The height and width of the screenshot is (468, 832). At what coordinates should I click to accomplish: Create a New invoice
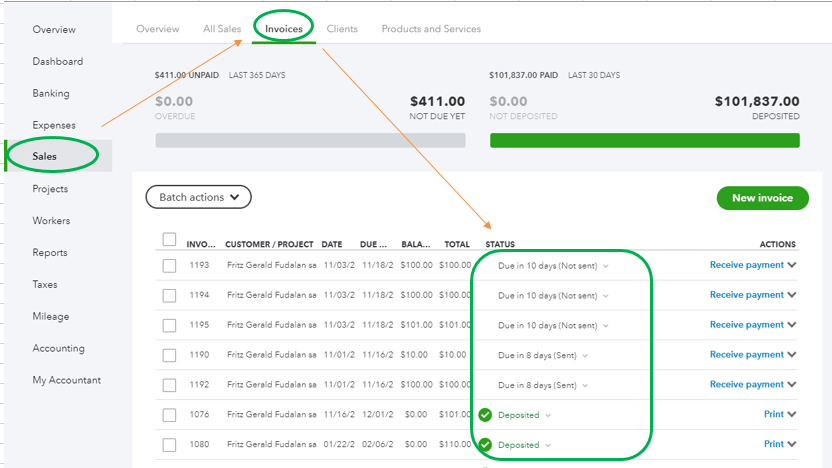click(762, 198)
